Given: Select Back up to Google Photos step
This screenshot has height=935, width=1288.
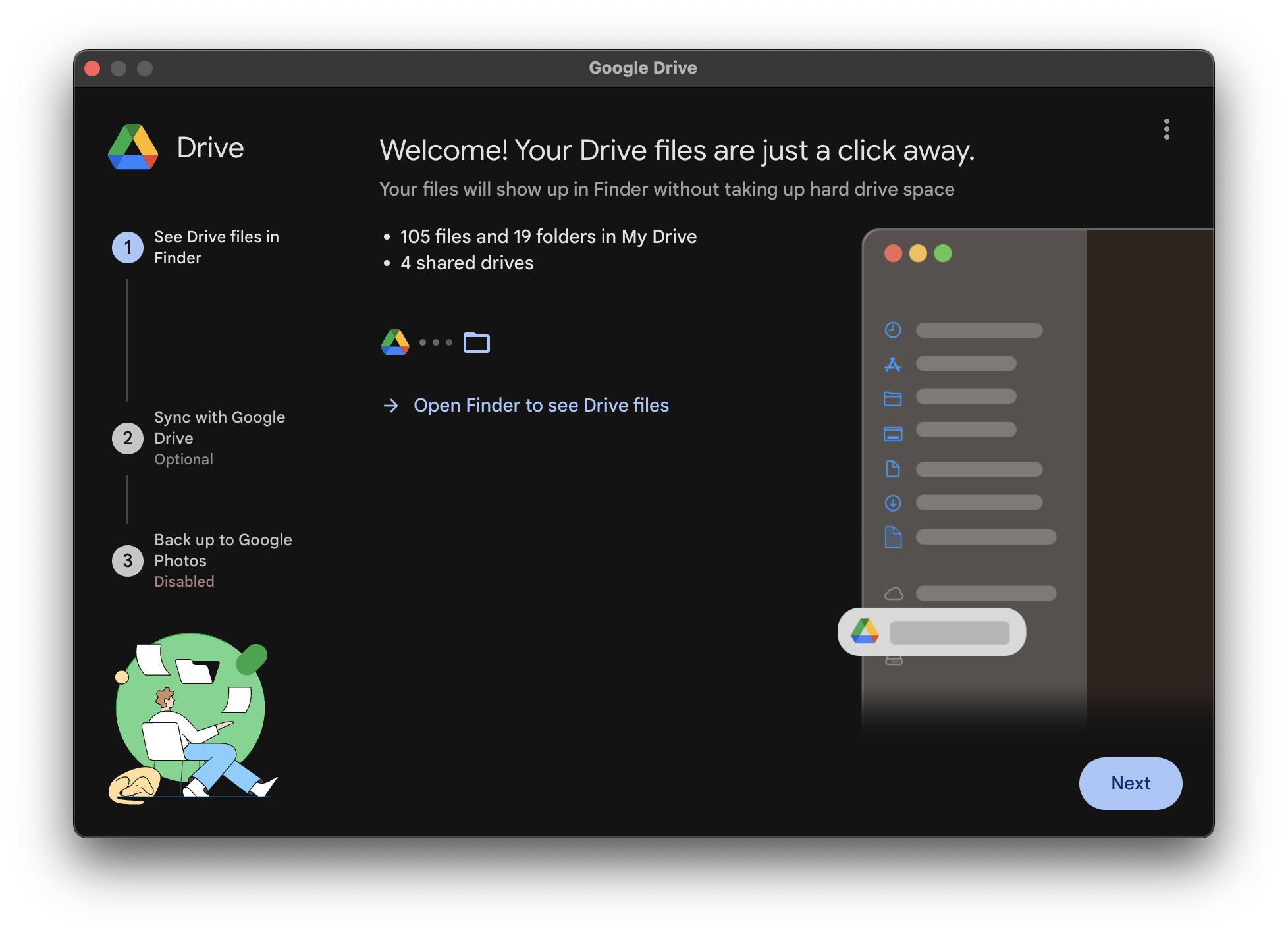Looking at the screenshot, I should (x=223, y=550).
